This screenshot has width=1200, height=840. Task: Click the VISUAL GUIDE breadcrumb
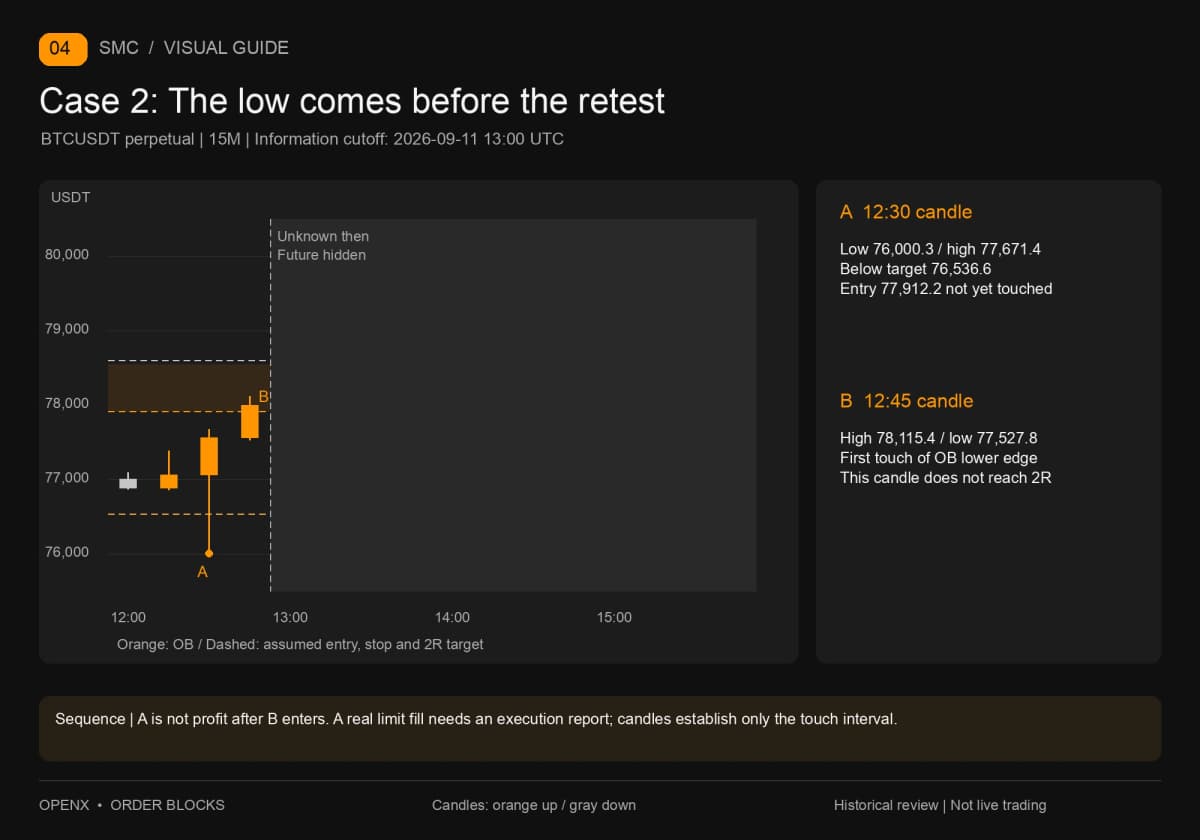click(x=226, y=48)
